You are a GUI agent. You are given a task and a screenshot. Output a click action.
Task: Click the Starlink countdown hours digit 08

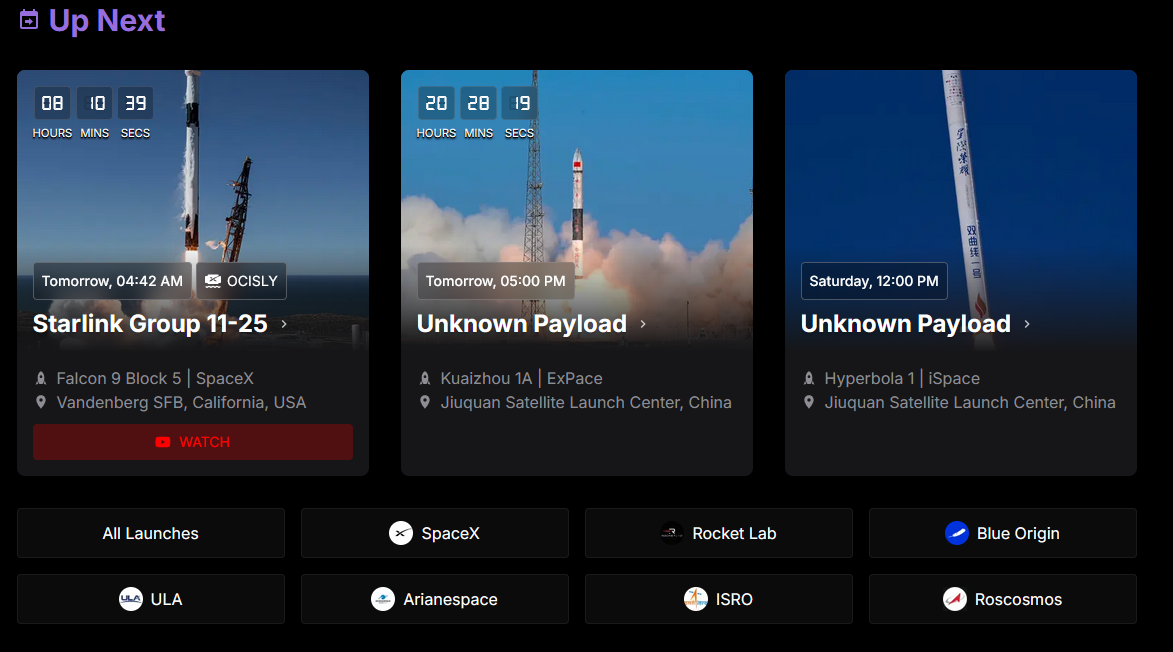(x=52, y=103)
